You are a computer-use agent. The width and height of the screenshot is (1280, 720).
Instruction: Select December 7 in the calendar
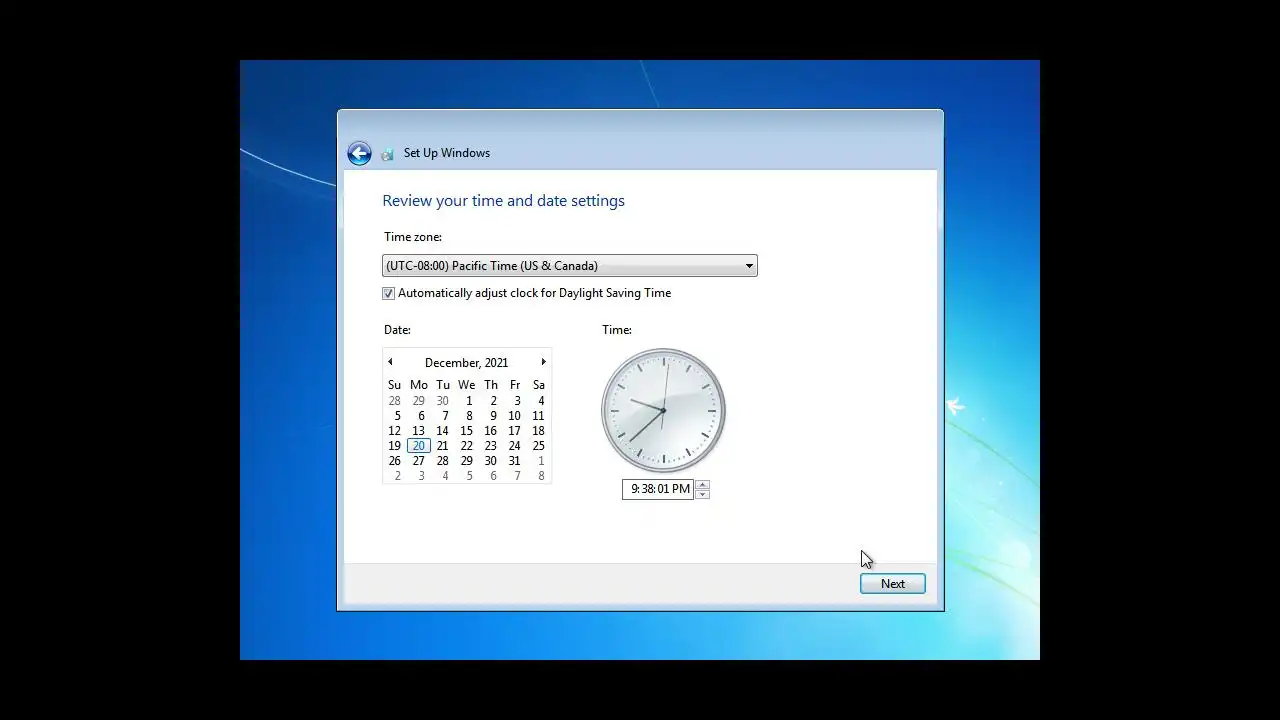click(x=444, y=416)
